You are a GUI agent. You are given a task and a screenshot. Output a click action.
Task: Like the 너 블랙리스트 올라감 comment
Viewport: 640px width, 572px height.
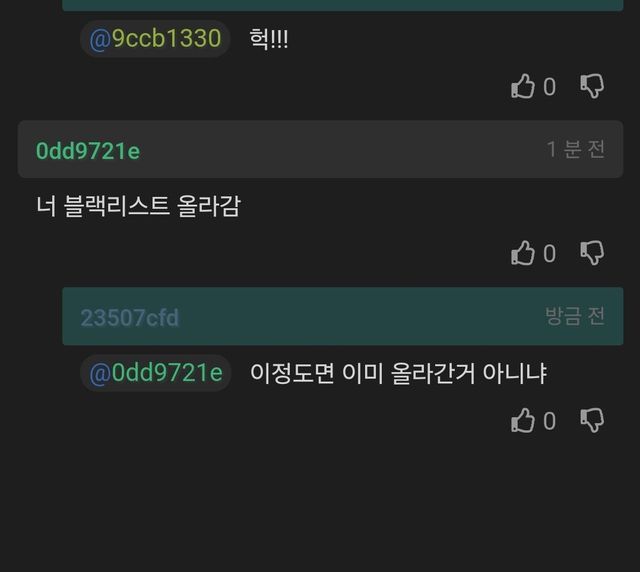(522, 253)
